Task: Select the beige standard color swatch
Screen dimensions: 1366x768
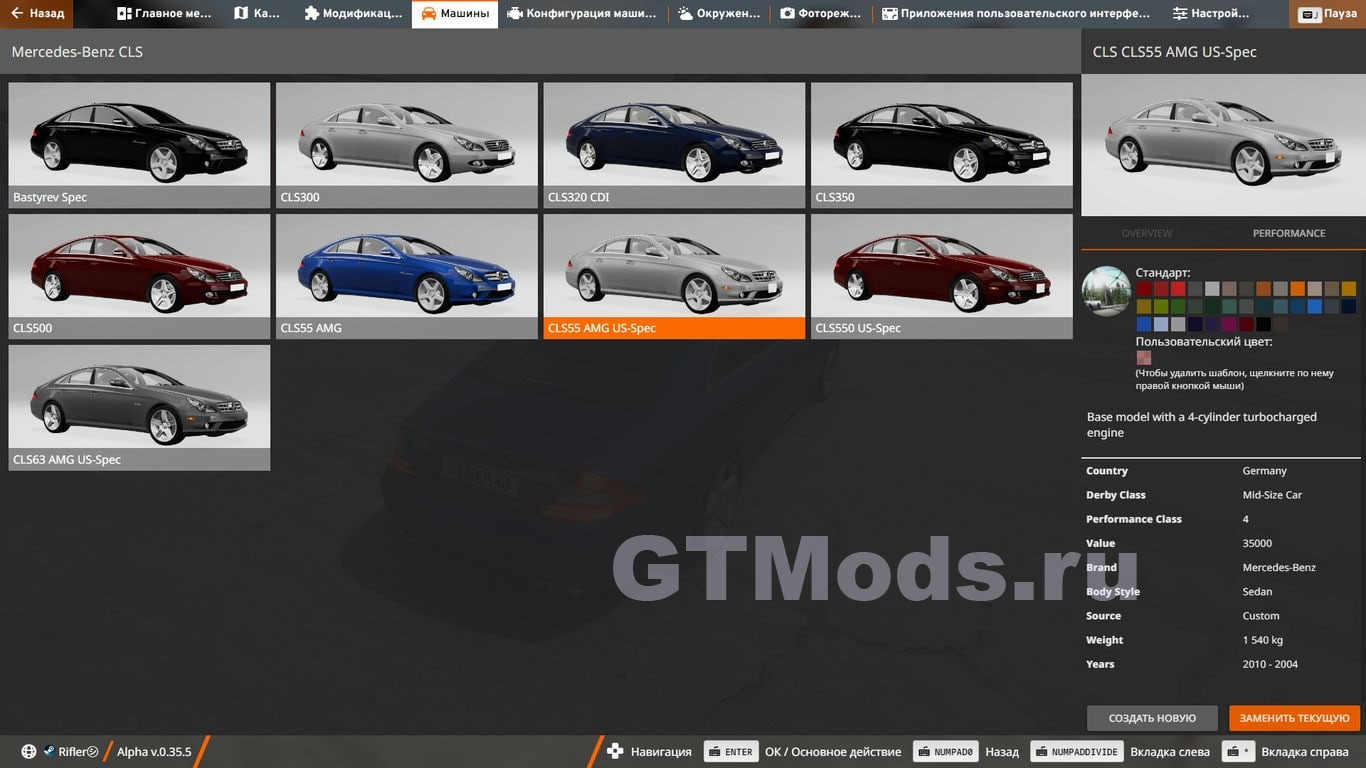Action: click(x=1315, y=289)
